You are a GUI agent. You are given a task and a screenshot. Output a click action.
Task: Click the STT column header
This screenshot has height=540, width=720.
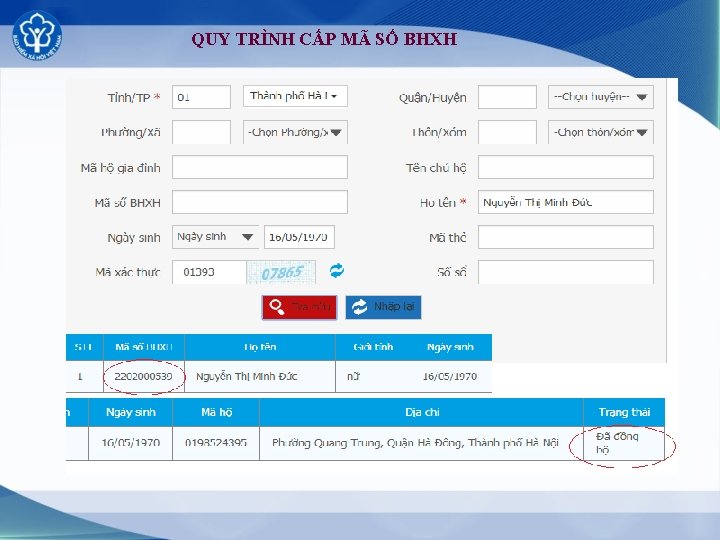(83, 347)
